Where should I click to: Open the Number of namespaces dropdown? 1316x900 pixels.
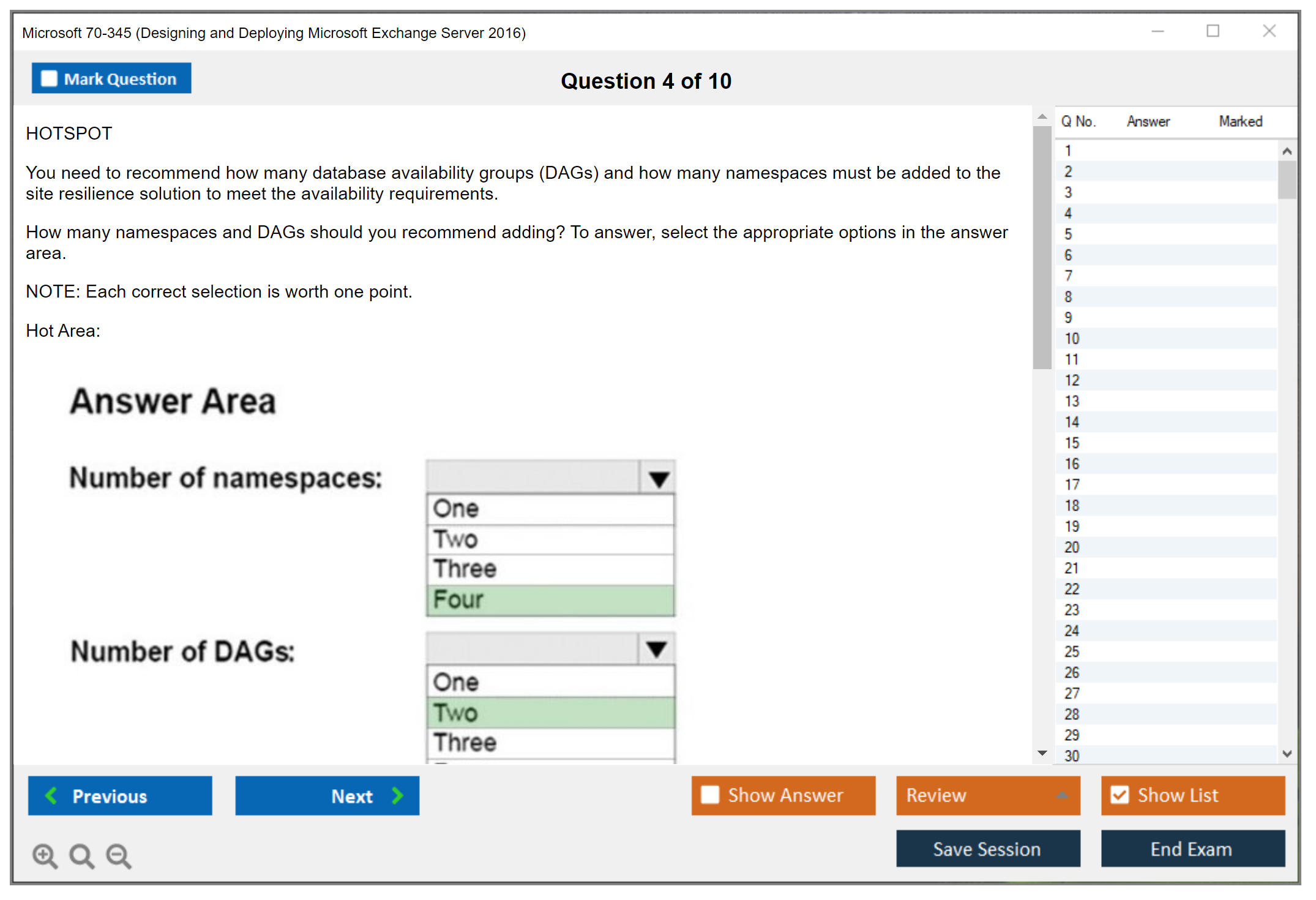pyautogui.click(x=658, y=478)
